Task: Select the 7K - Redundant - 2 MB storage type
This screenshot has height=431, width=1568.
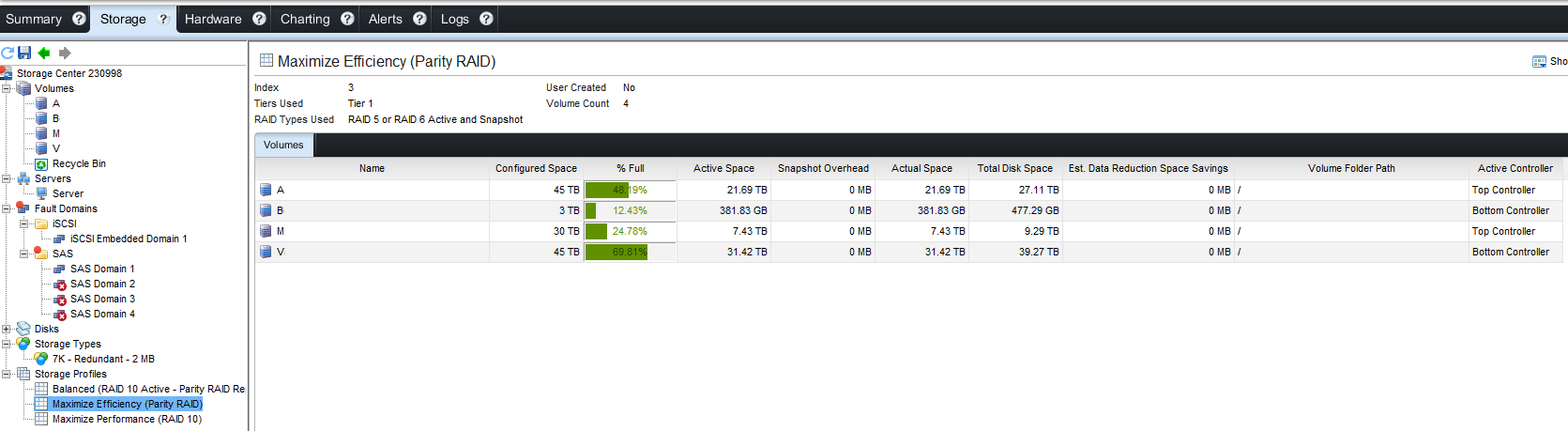Action: 103,359
